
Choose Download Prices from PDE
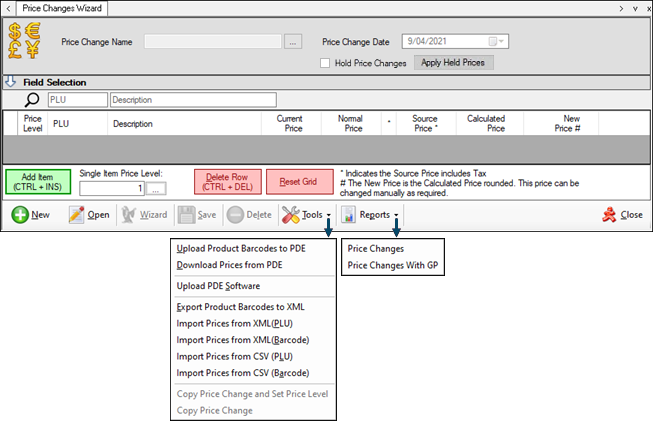229,265
